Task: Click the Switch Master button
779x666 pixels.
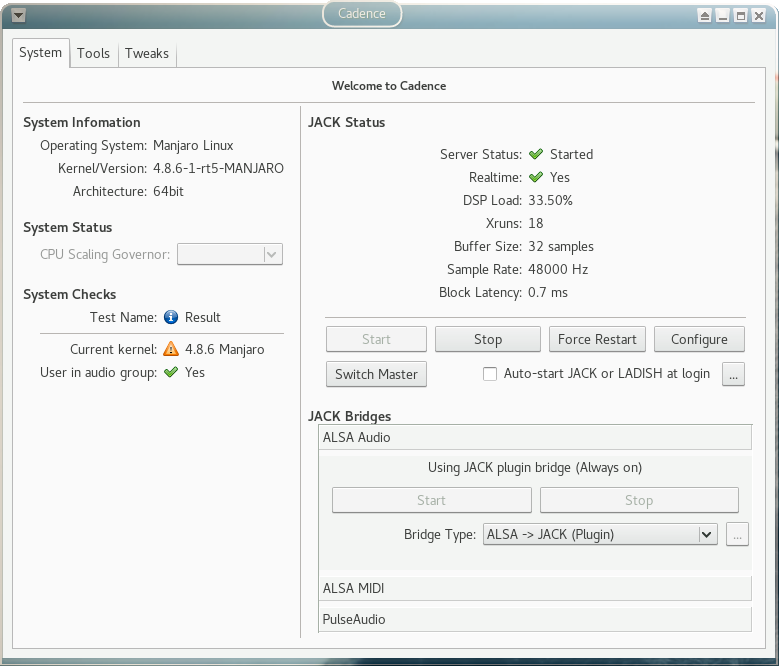Action: coord(376,374)
